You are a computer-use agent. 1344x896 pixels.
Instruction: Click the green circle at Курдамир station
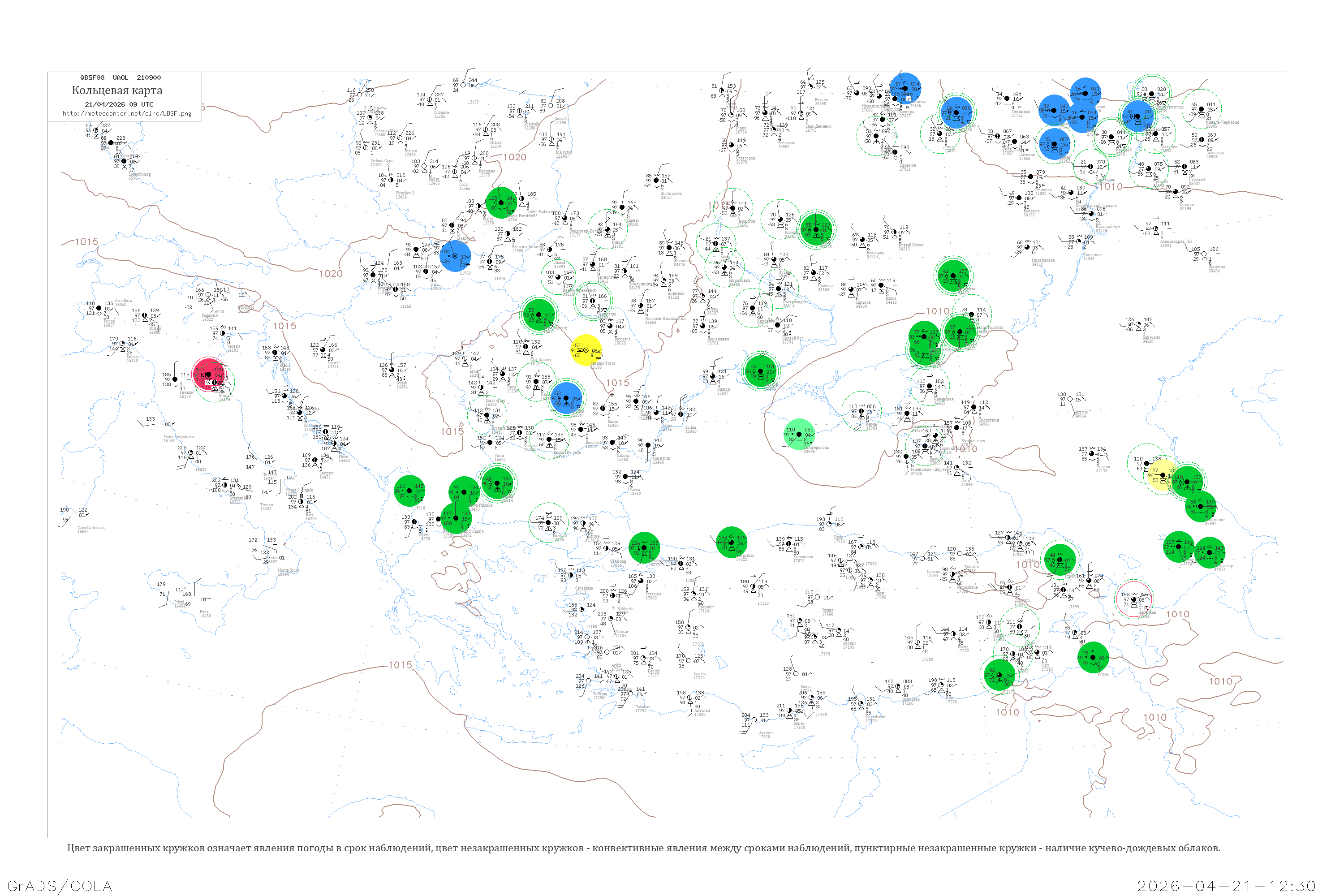1209,552
